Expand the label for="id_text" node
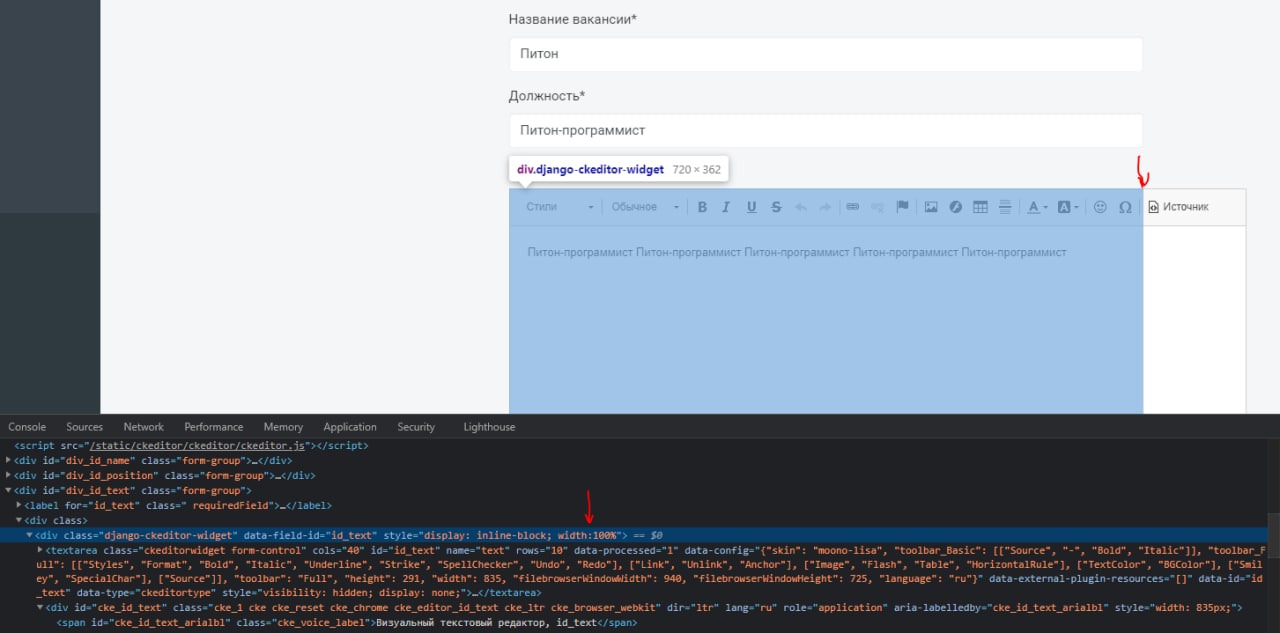 19,506
